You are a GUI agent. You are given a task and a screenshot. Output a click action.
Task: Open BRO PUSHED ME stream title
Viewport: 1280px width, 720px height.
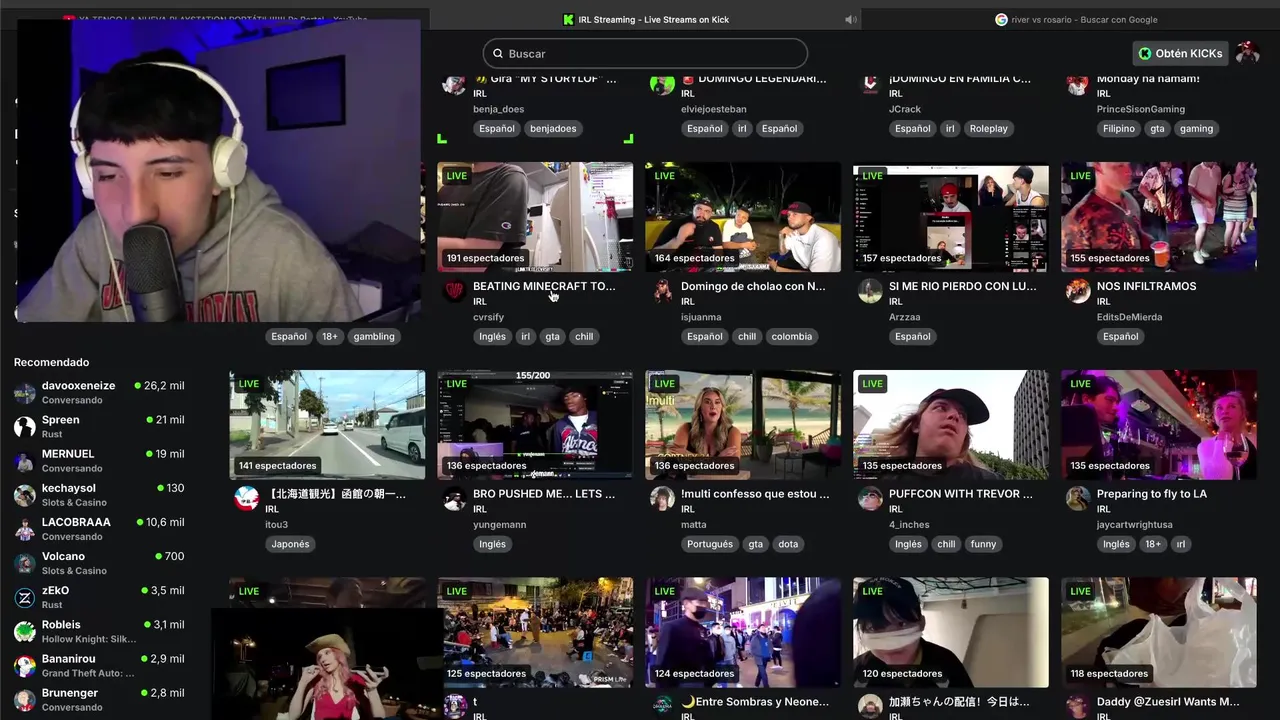click(544, 493)
